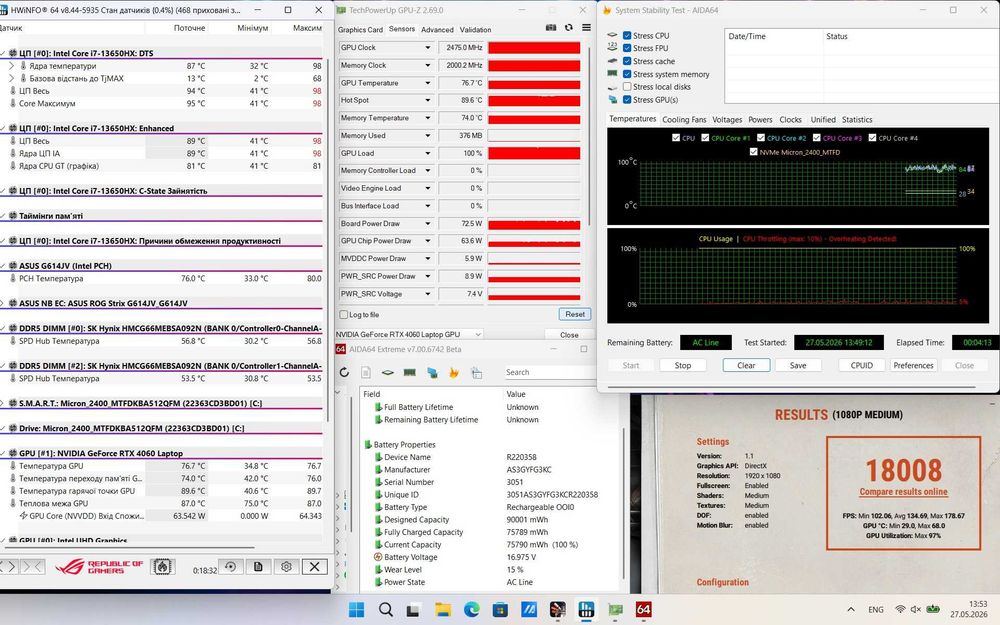
Task: Click HWiNFO collapse arrows button
Action: (x=33, y=567)
